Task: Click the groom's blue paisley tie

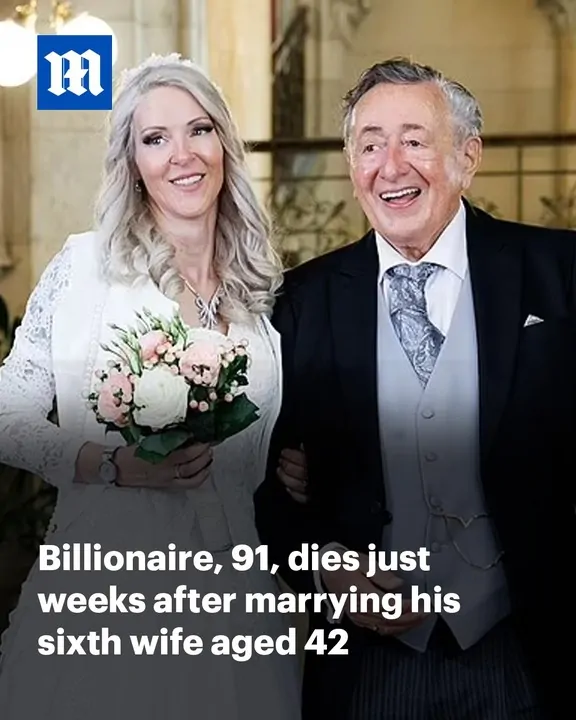Action: click(414, 319)
